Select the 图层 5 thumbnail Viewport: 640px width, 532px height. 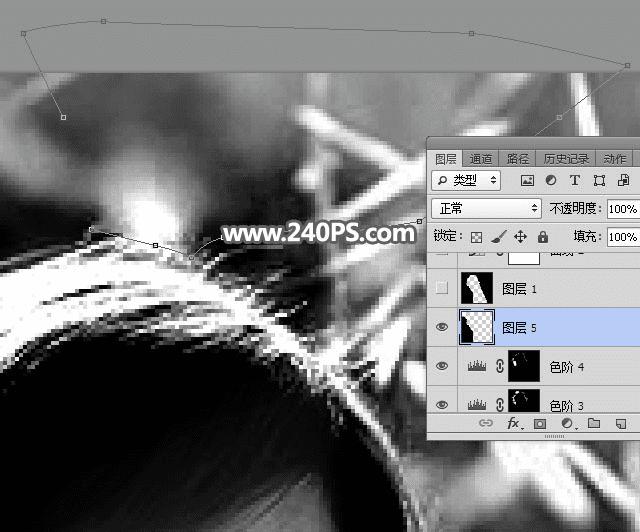coord(477,327)
